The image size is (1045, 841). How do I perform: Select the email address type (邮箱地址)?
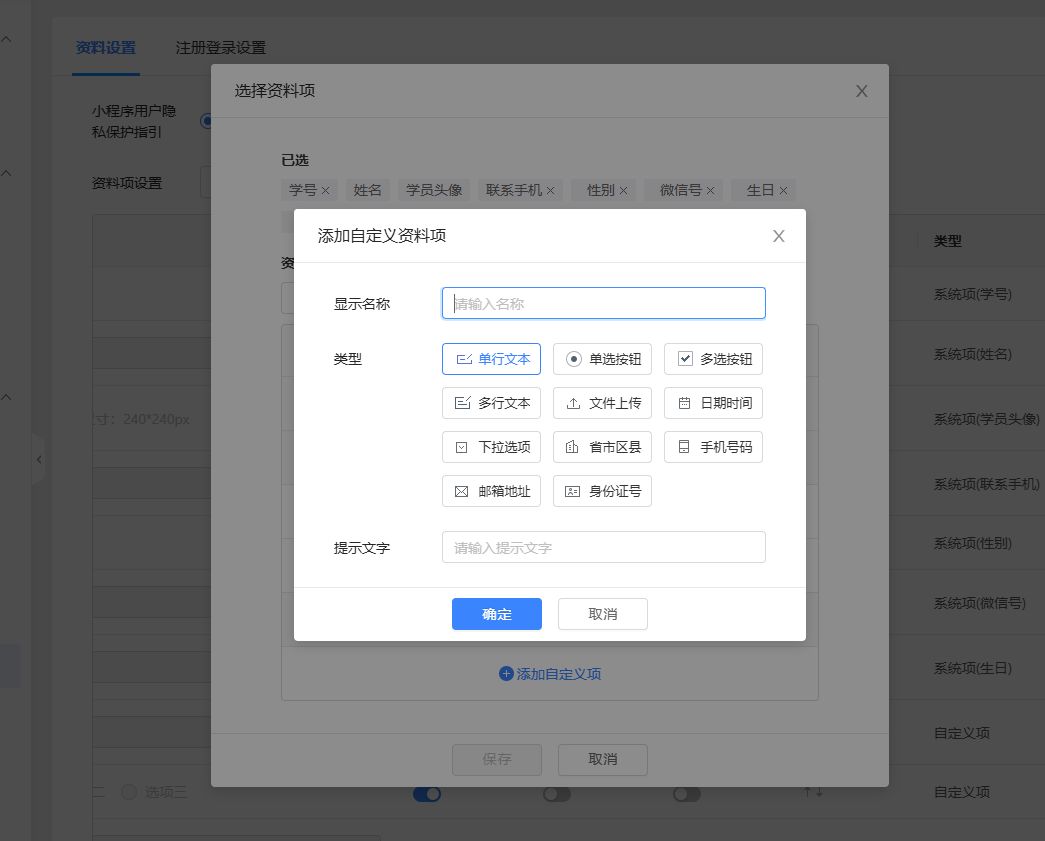(491, 491)
